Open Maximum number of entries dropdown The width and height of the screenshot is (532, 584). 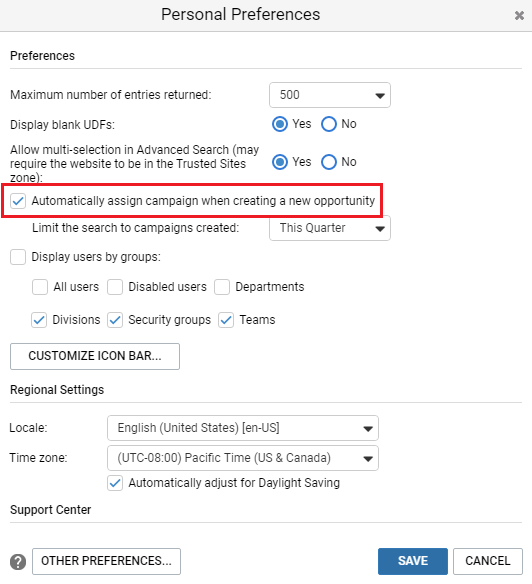pyautogui.click(x=330, y=95)
